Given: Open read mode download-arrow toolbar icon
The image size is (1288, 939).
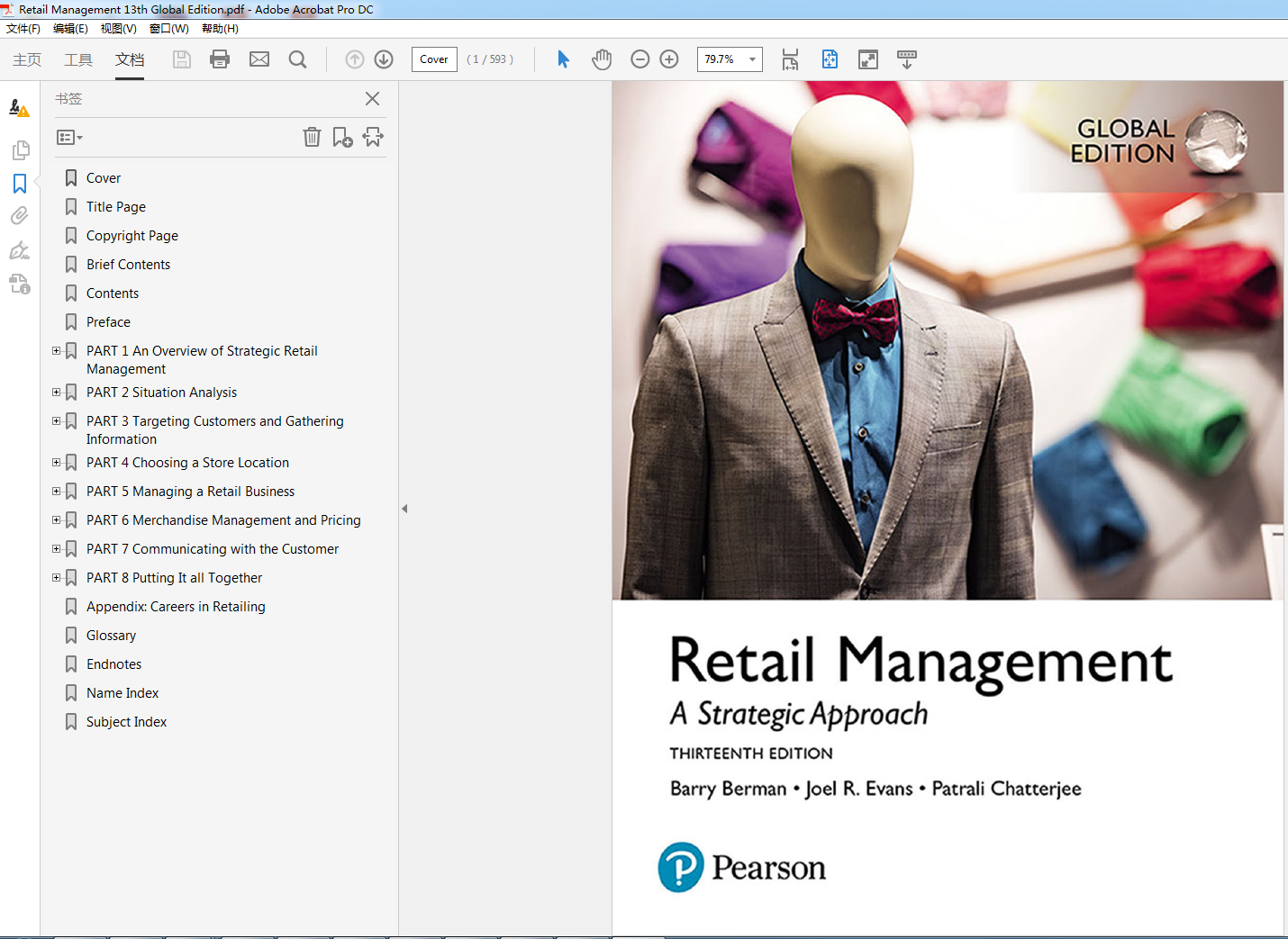Looking at the screenshot, I should [x=907, y=59].
